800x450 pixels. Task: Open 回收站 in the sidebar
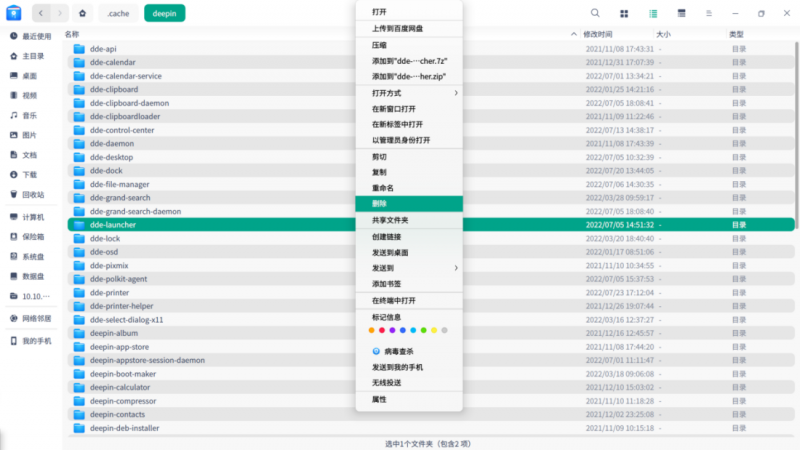31,194
